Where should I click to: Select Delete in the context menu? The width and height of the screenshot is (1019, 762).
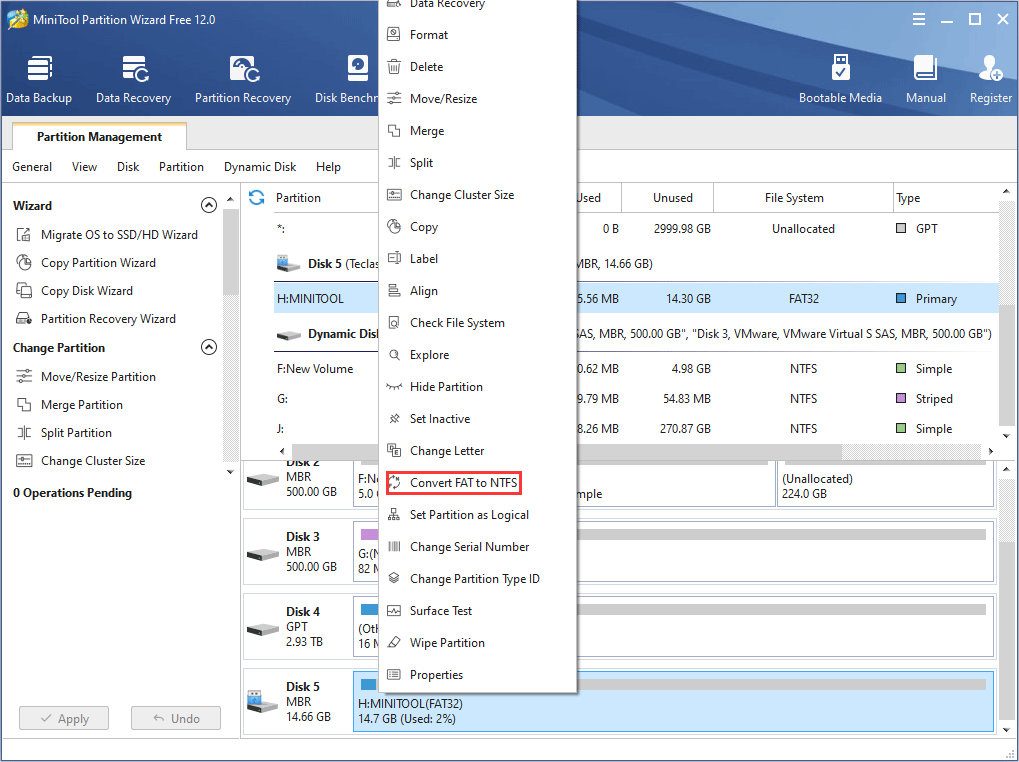pos(478,66)
